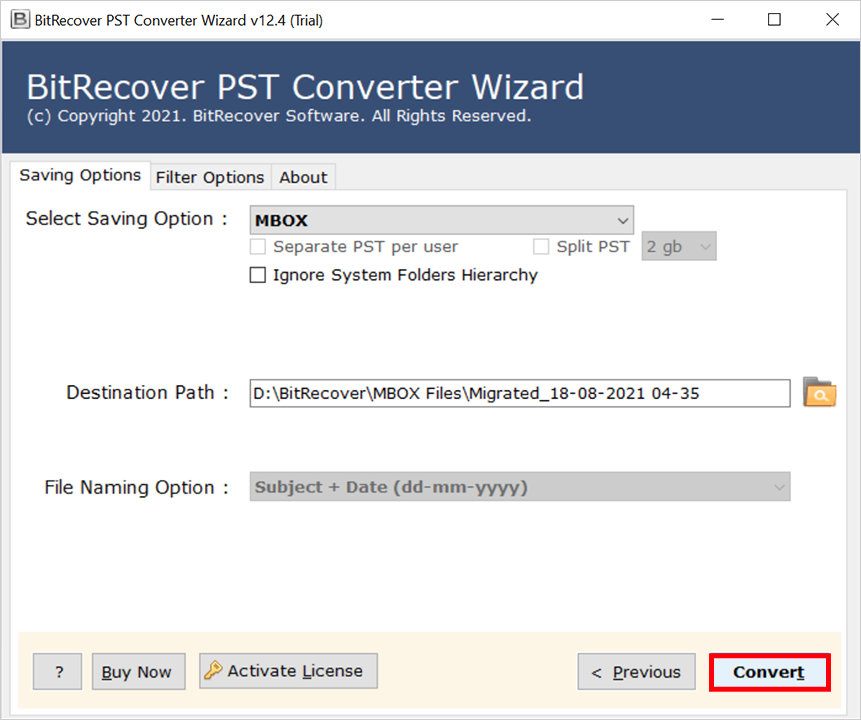Enable Ignore System Folders Hierarchy
The image size is (861, 720).
pyautogui.click(x=257, y=275)
